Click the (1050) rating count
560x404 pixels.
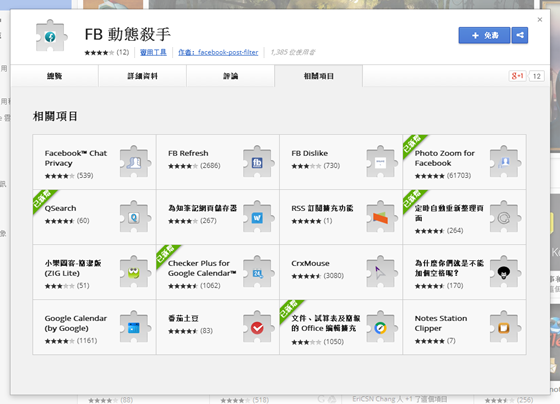[x=334, y=341]
